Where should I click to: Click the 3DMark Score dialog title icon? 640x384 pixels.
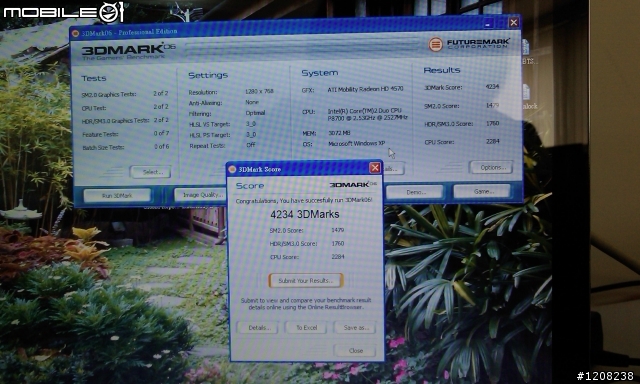click(x=232, y=169)
